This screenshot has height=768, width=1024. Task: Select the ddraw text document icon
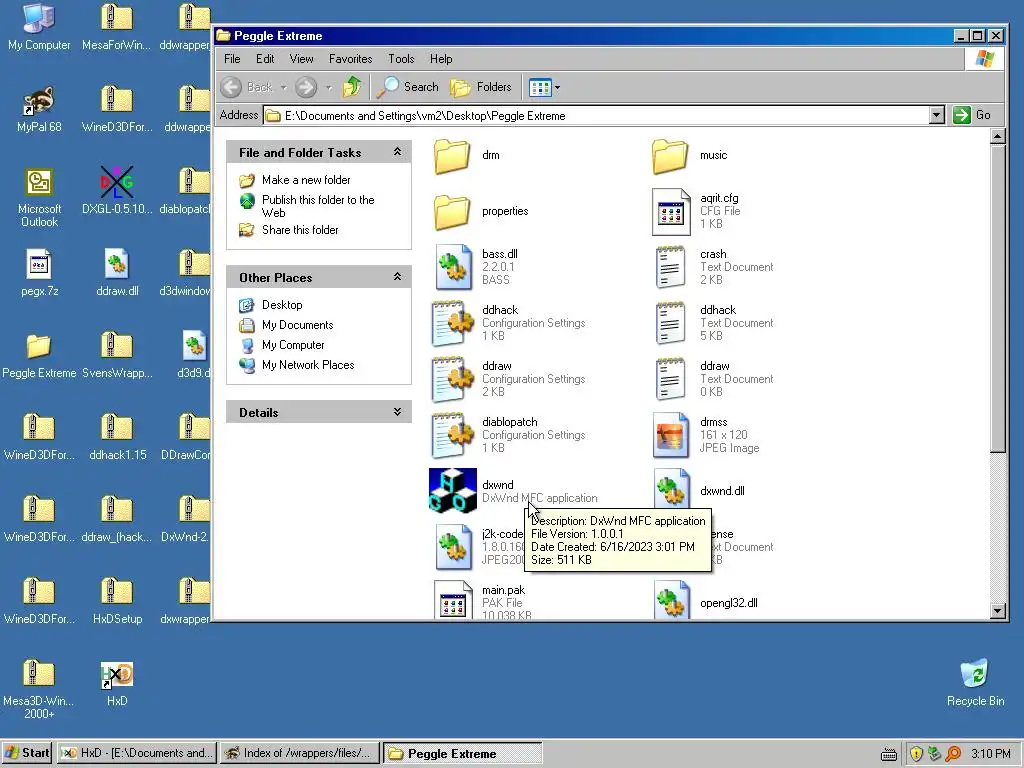point(670,379)
